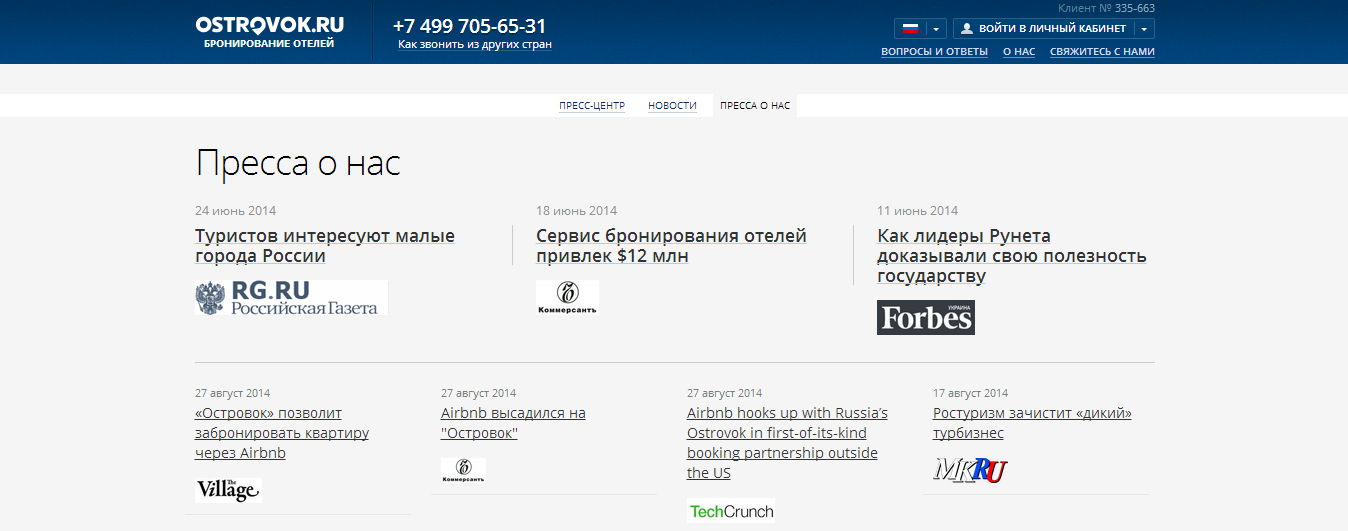Viewport: 1348px width, 531px height.
Task: Click The Village logo
Action: pos(228,490)
